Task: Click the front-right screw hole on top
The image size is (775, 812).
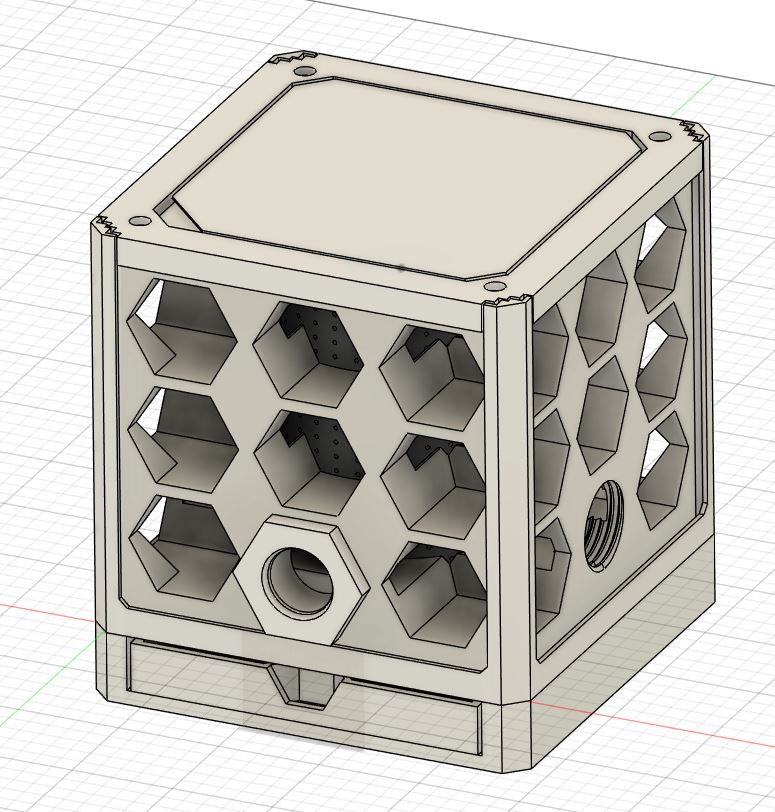Action: coord(493,288)
